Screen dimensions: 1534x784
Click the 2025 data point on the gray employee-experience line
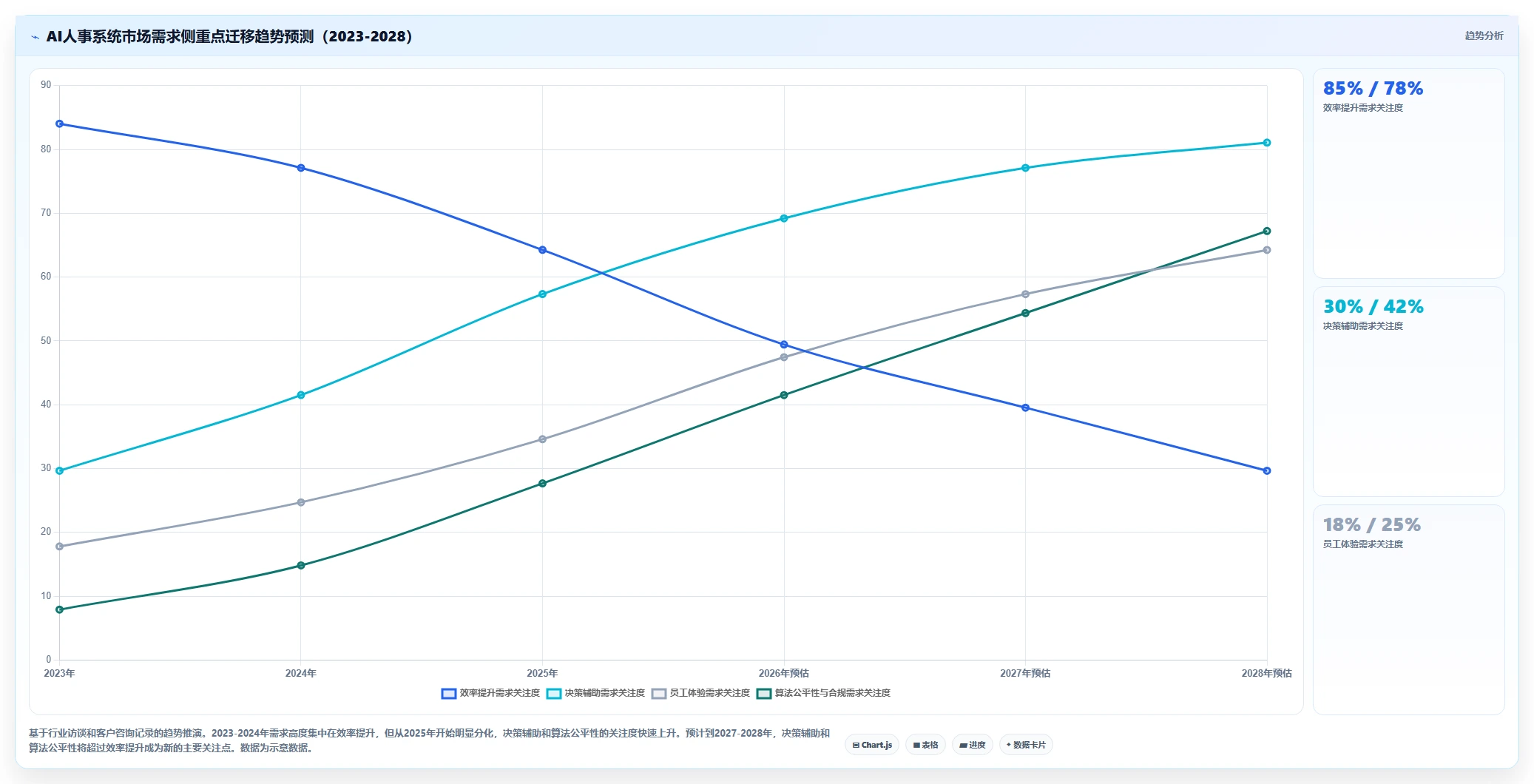tap(542, 439)
